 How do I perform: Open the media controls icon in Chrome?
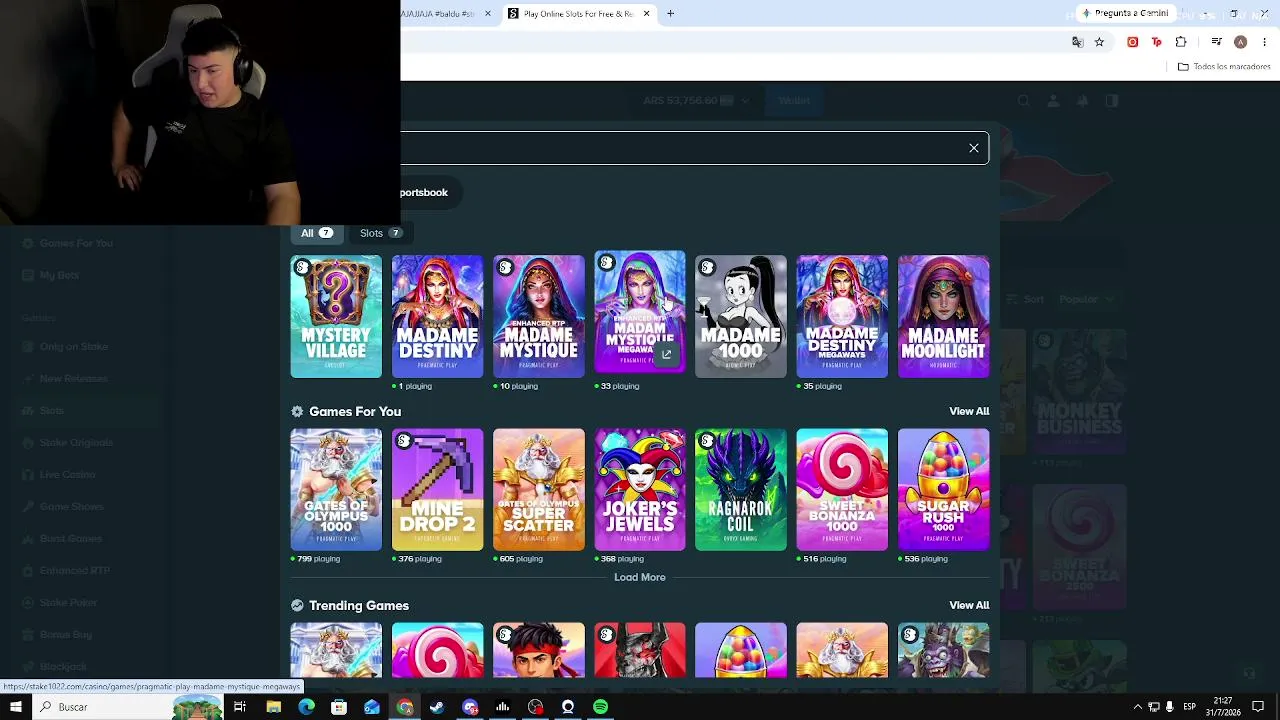tap(1216, 42)
